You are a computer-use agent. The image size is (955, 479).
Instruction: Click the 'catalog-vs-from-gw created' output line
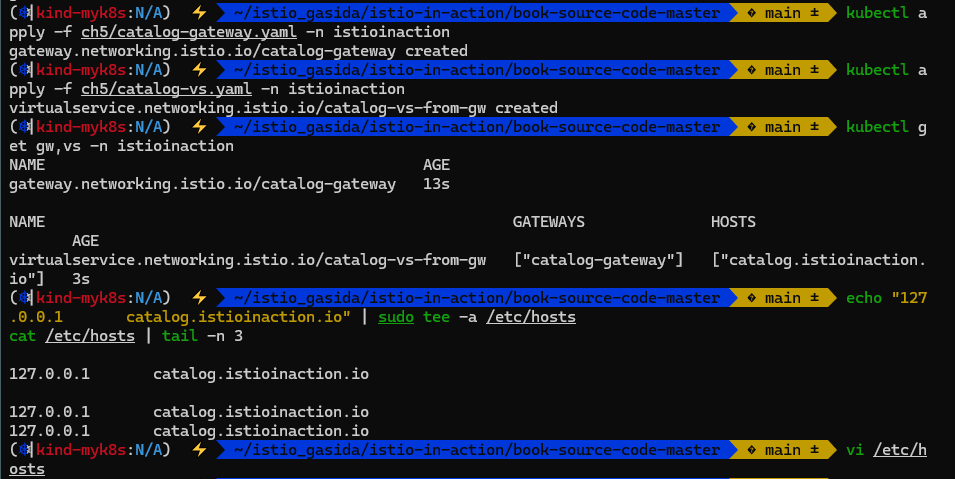[283, 108]
